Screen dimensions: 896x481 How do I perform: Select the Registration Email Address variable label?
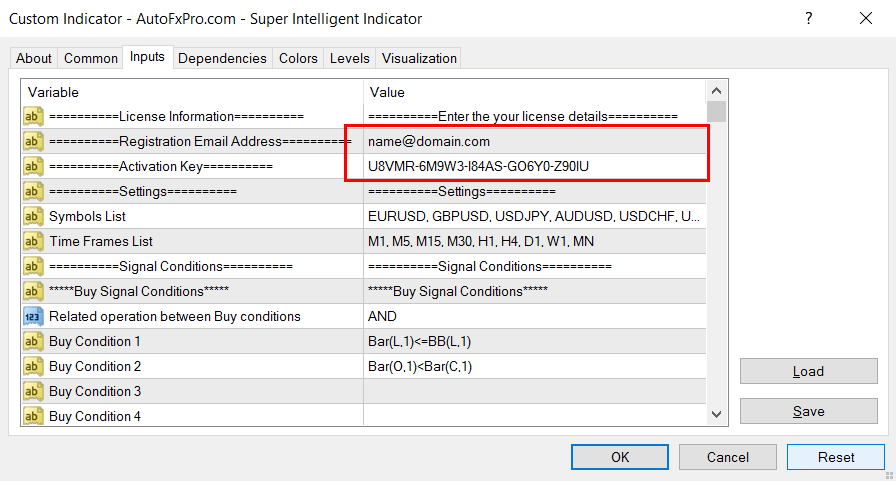(201, 142)
